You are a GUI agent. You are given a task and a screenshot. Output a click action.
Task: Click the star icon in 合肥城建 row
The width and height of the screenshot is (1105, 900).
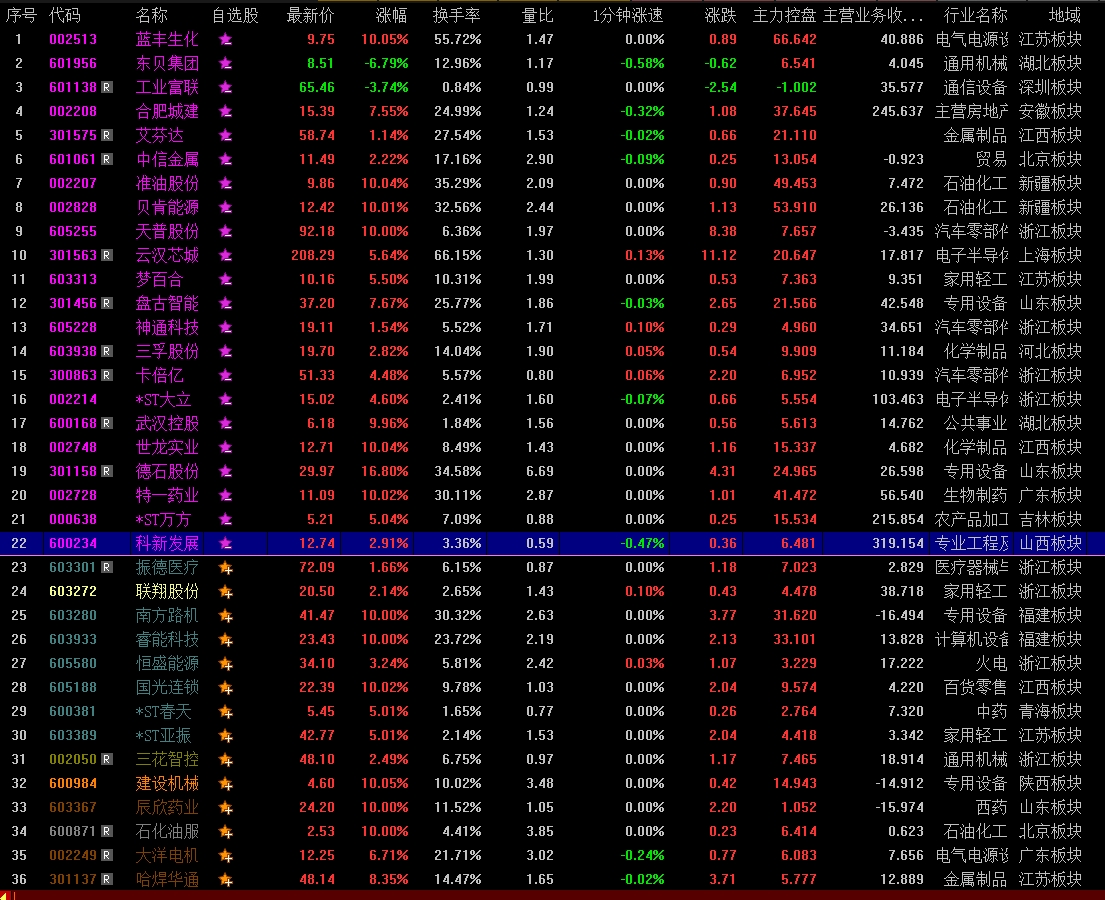[226, 111]
